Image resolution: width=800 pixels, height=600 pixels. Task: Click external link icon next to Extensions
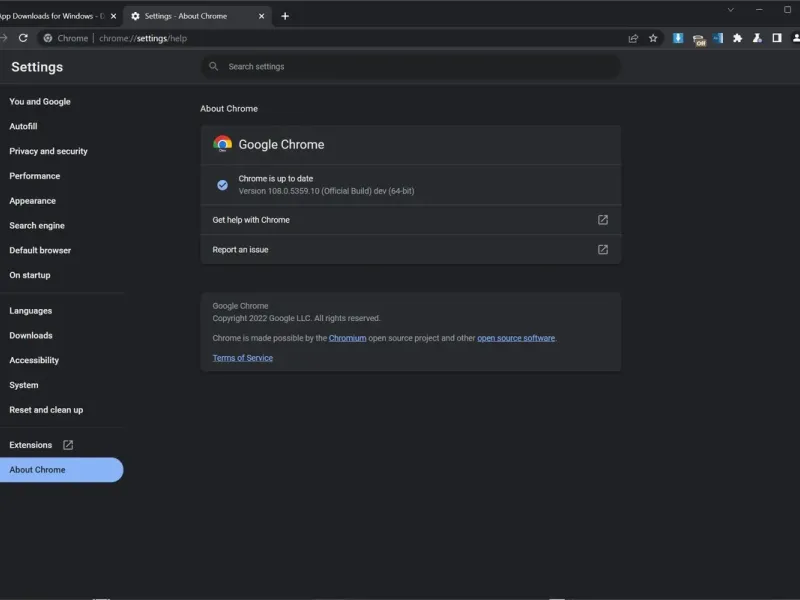click(x=68, y=445)
